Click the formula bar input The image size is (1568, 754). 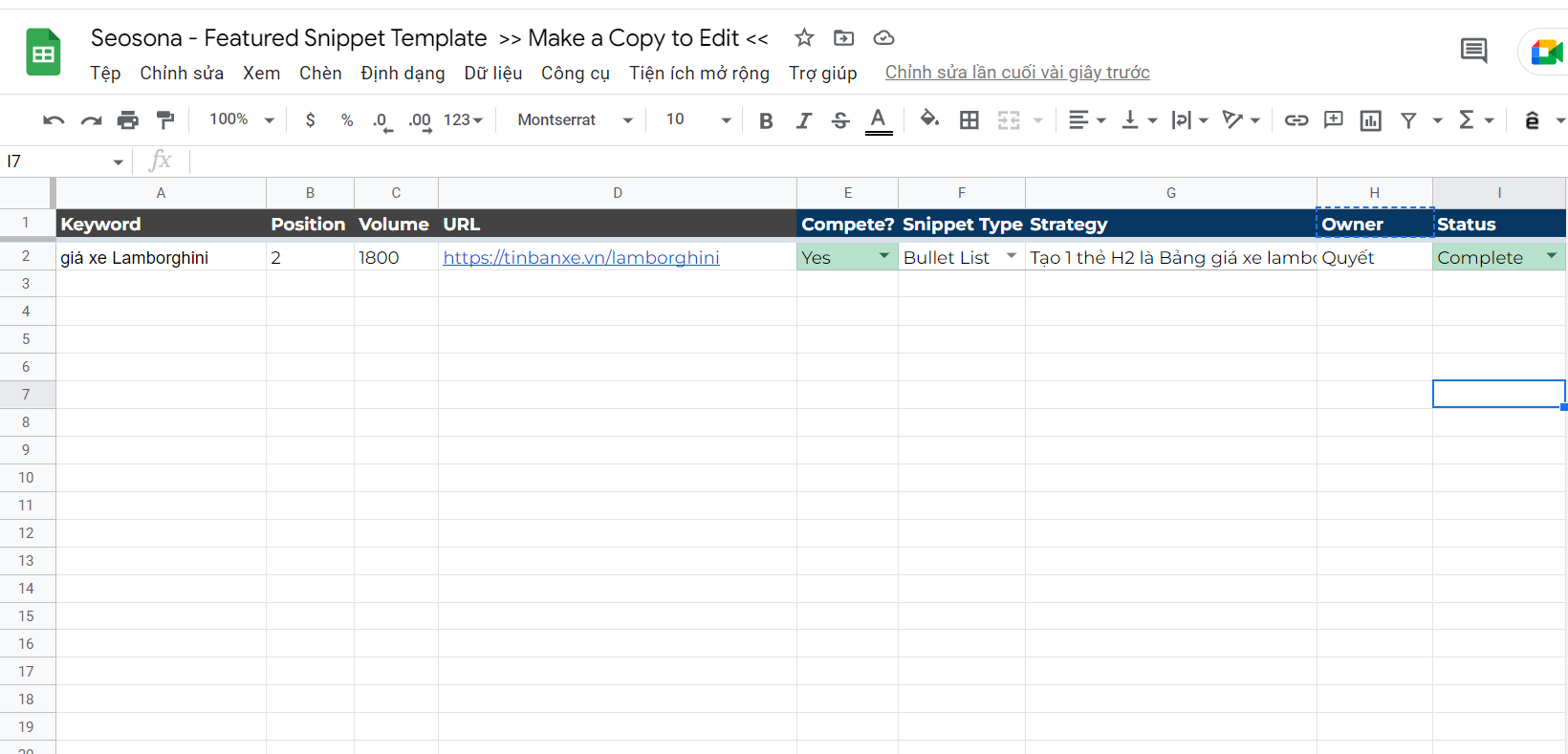click(878, 161)
